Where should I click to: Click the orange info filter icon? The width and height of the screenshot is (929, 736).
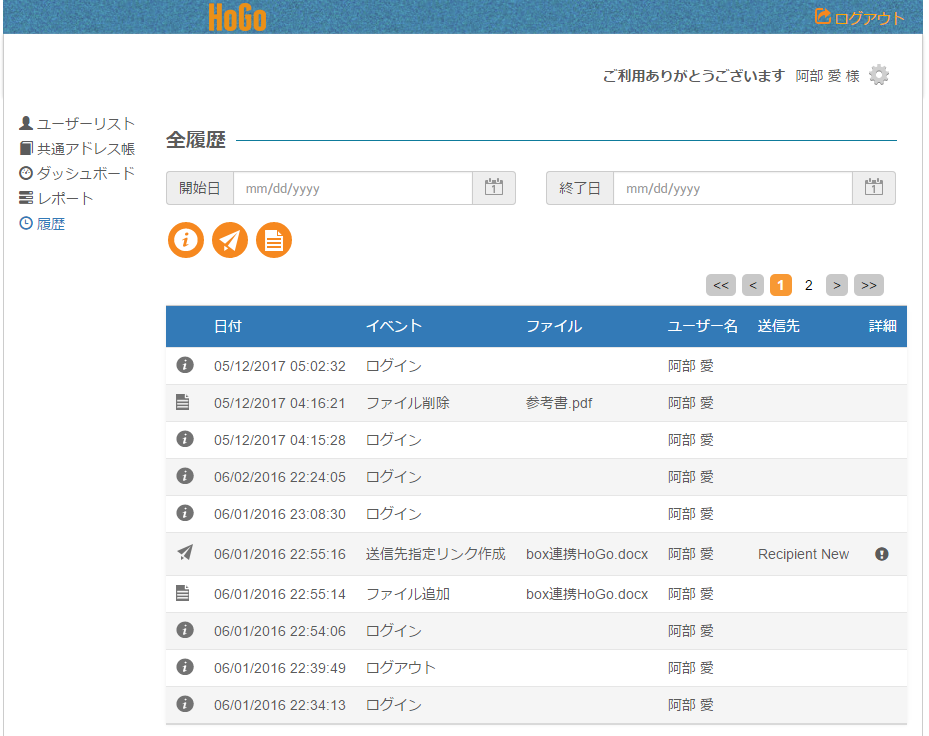coord(185,240)
